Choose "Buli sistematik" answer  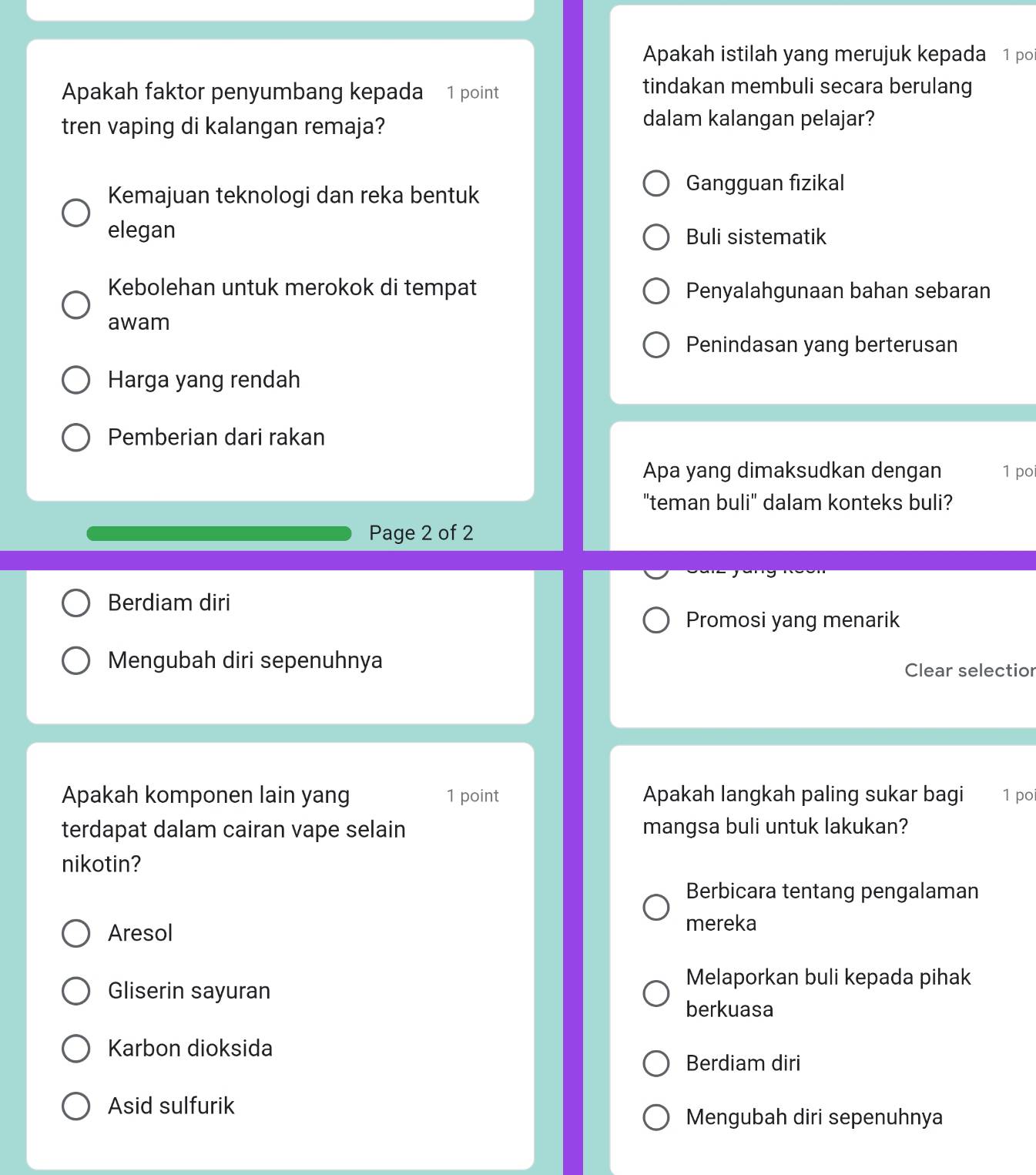point(655,237)
